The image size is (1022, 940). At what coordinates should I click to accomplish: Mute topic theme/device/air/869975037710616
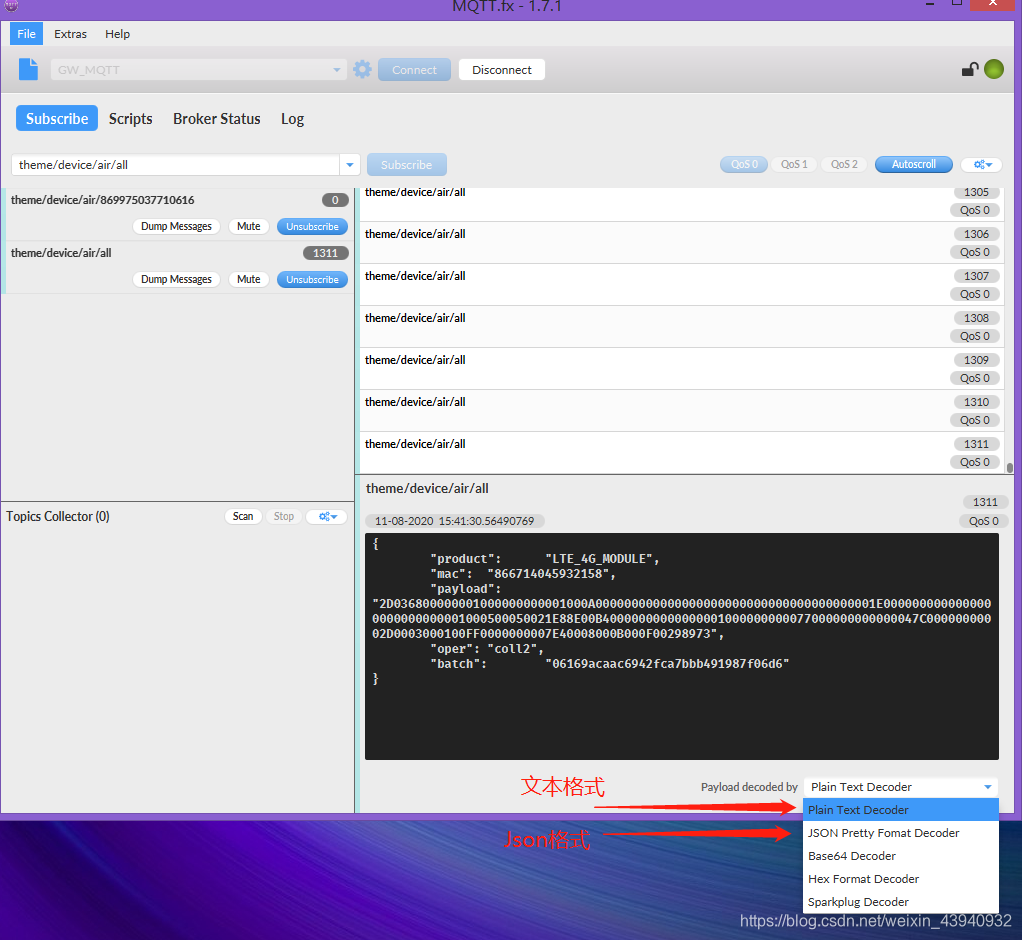(x=248, y=226)
